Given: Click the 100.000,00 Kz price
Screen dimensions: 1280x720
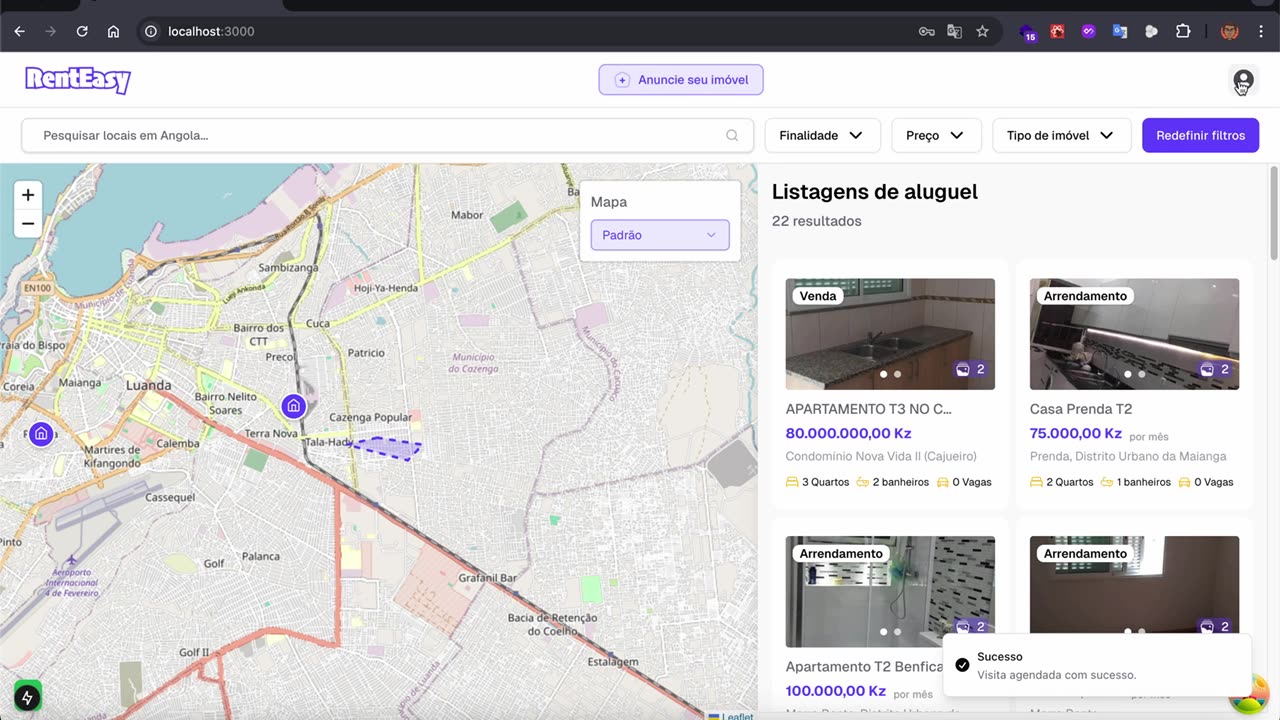Looking at the screenshot, I should pyautogui.click(x=836, y=691).
